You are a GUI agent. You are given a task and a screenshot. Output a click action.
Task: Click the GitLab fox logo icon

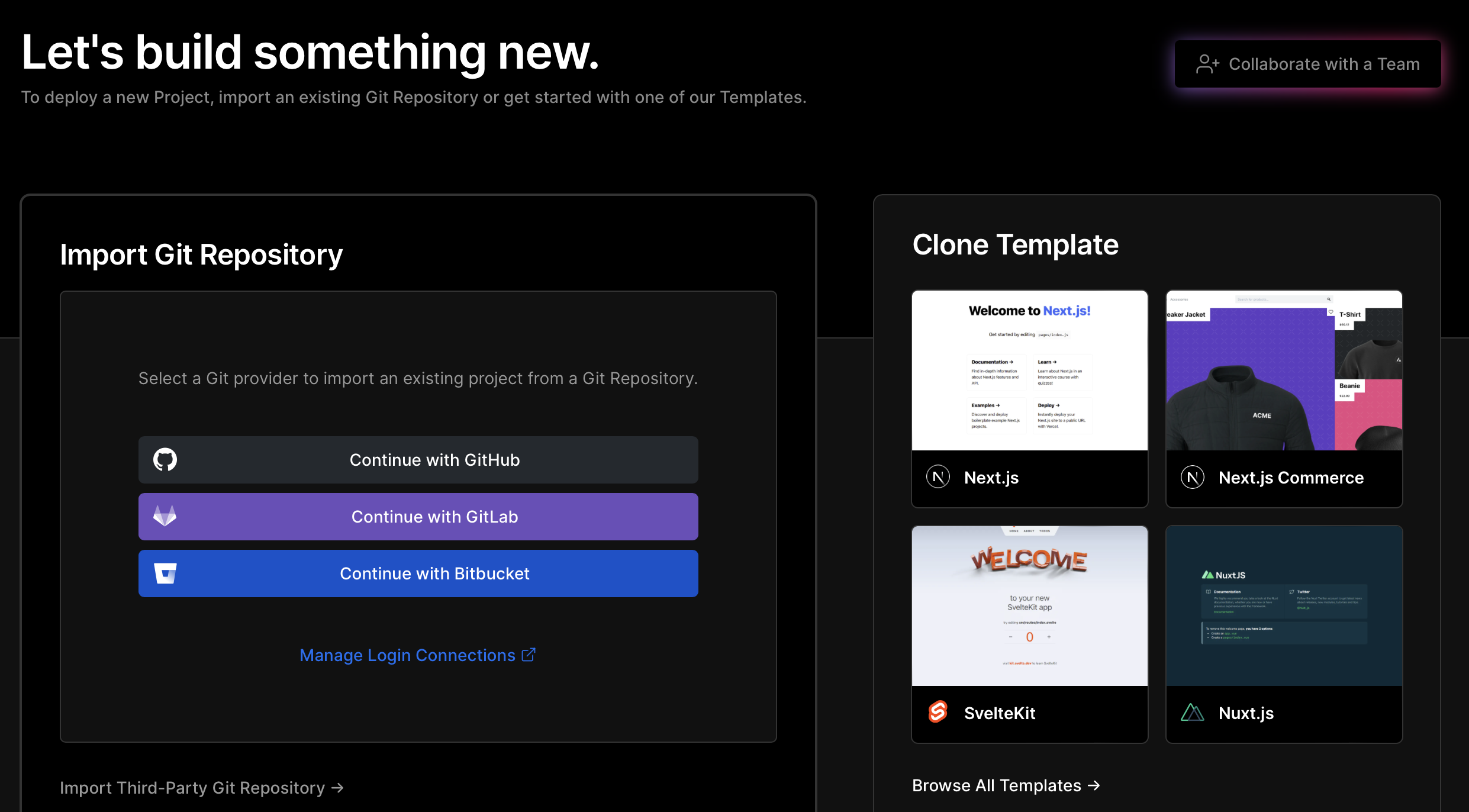[165, 516]
